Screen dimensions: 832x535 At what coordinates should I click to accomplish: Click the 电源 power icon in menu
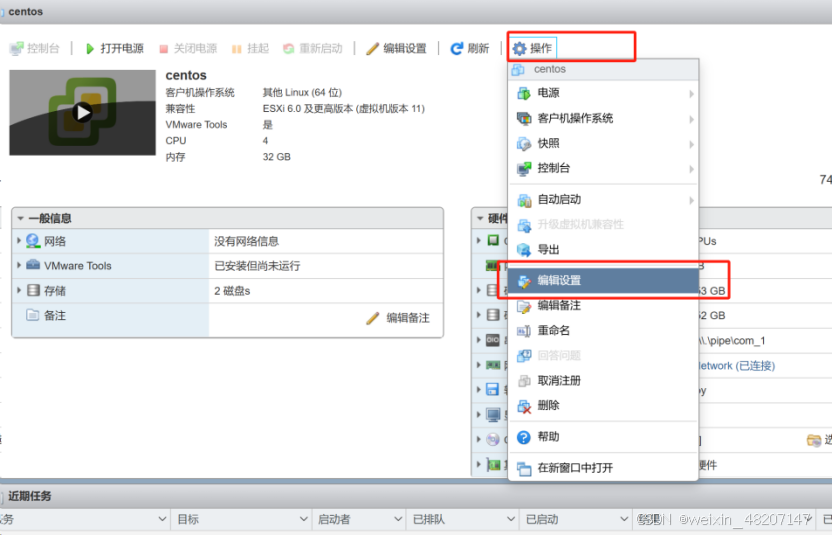tap(524, 93)
